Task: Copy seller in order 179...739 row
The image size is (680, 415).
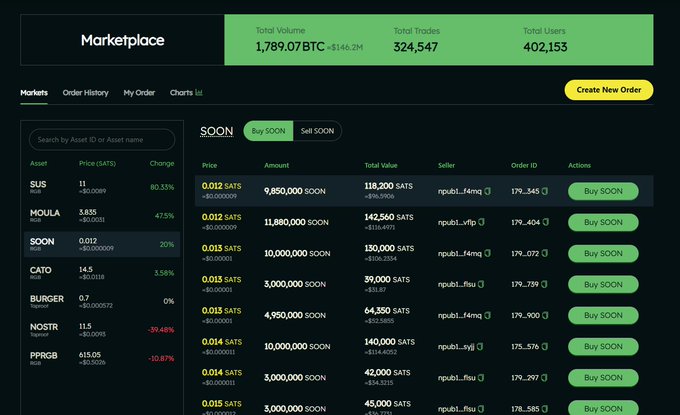Action: click(x=481, y=284)
